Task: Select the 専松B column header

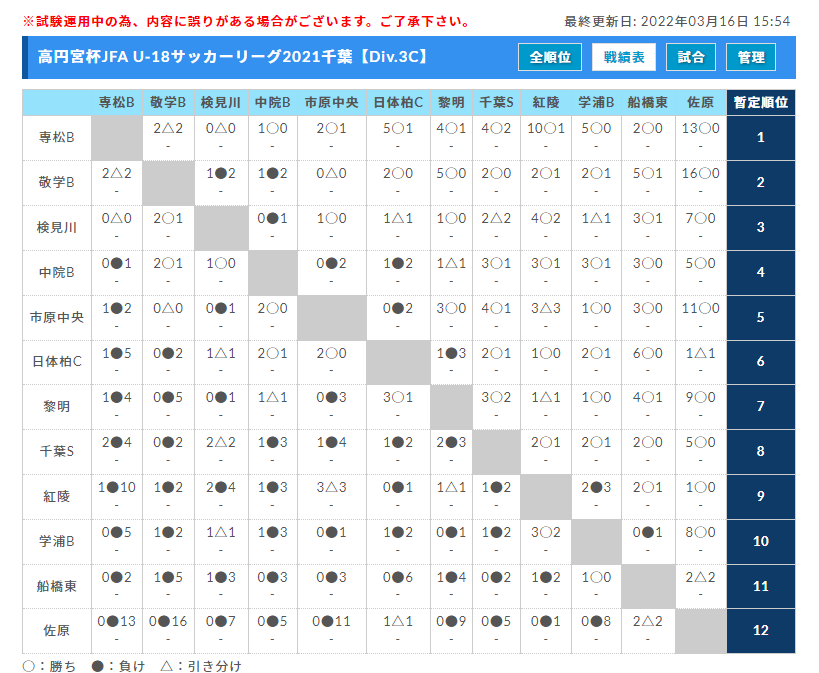Action: tap(116, 102)
